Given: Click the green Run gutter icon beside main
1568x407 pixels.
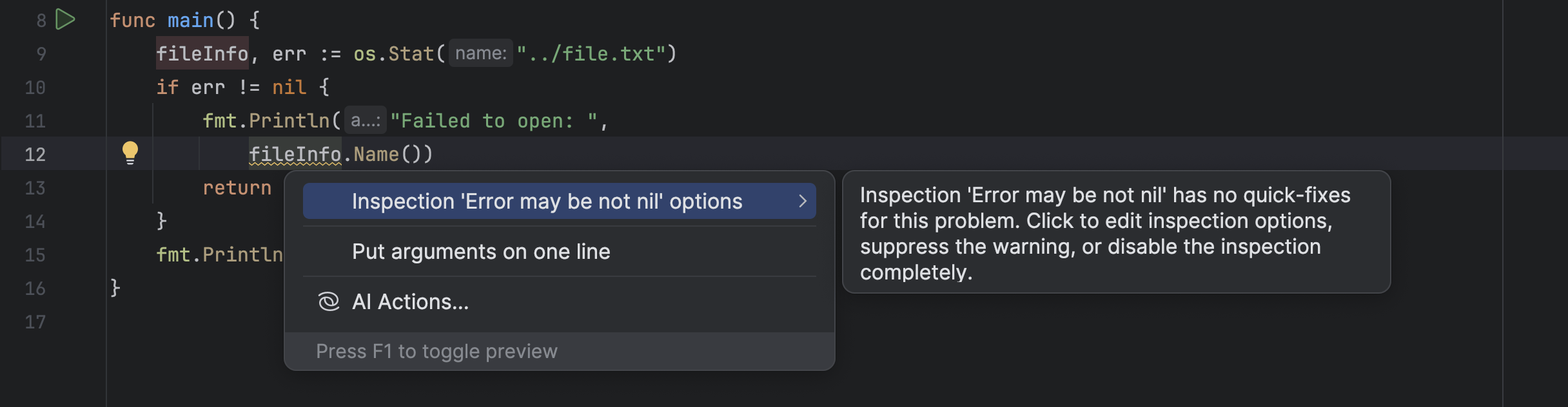Looking at the screenshot, I should 65,20.
